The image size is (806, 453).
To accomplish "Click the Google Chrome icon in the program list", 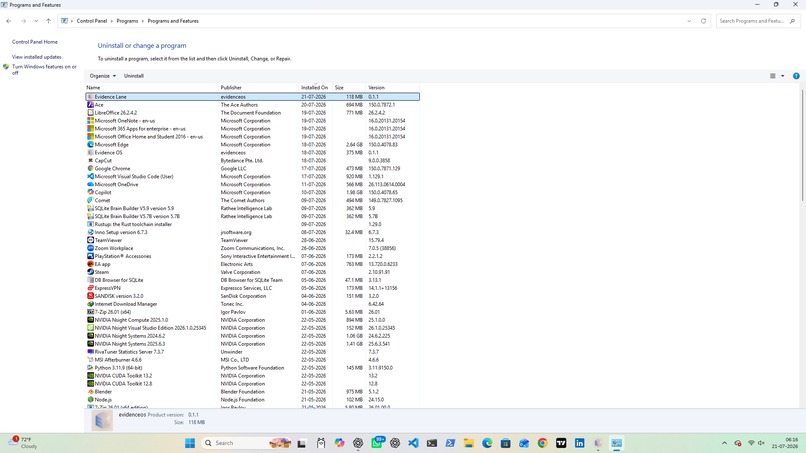I will point(90,168).
